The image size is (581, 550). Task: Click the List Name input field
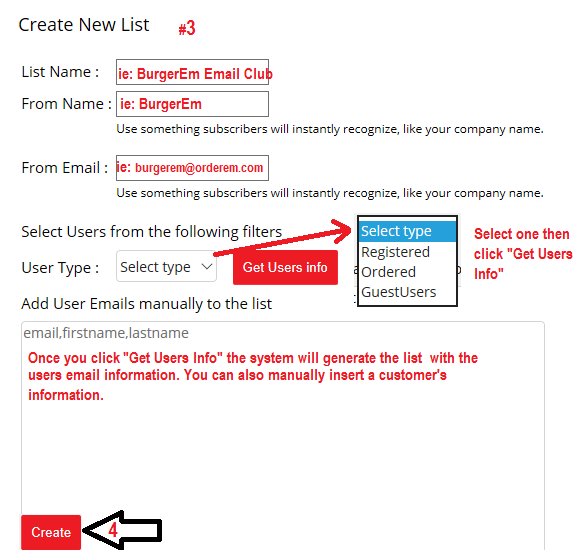192,72
